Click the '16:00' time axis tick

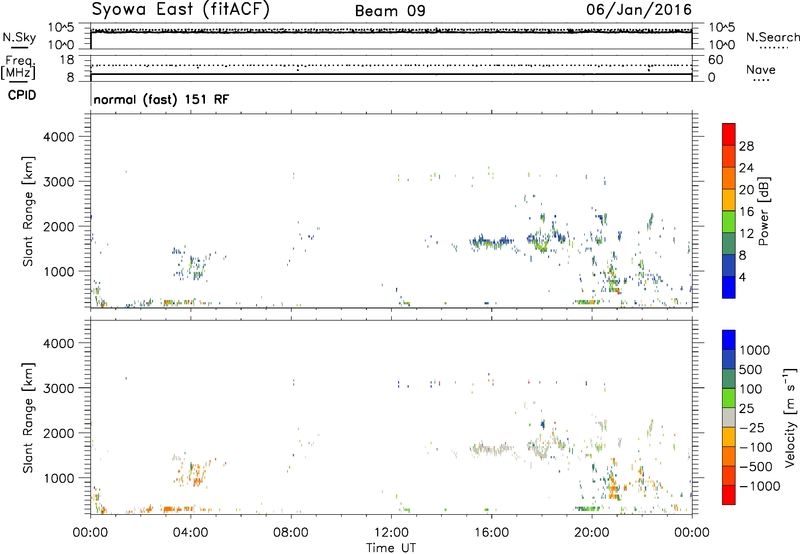coord(491,533)
